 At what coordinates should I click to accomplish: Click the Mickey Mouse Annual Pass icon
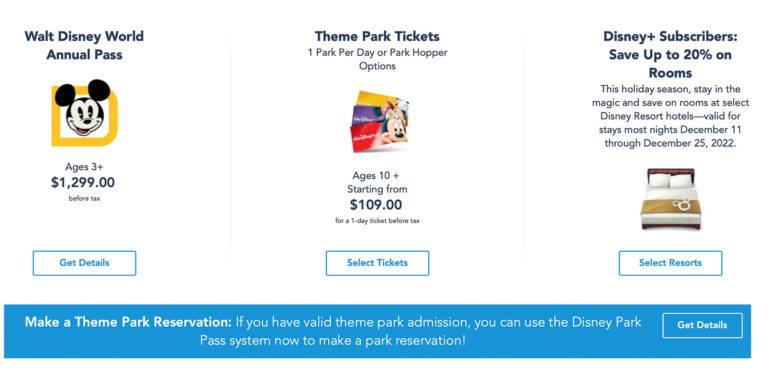tap(85, 113)
